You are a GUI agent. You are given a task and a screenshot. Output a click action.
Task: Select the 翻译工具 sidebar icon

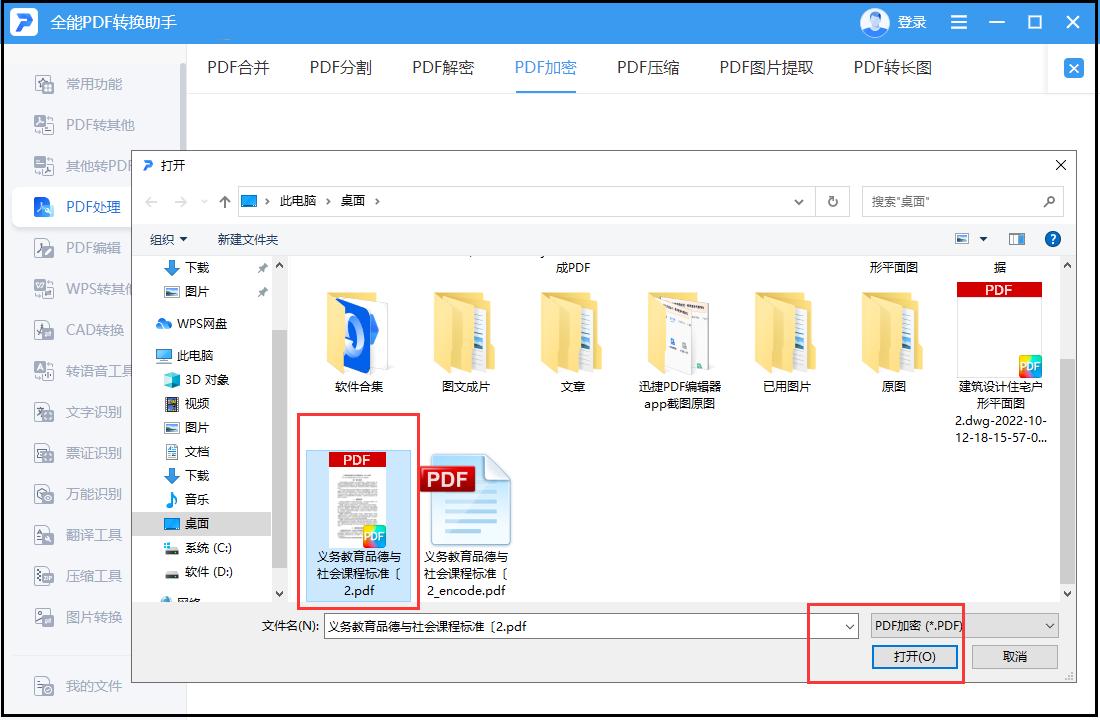pos(75,535)
